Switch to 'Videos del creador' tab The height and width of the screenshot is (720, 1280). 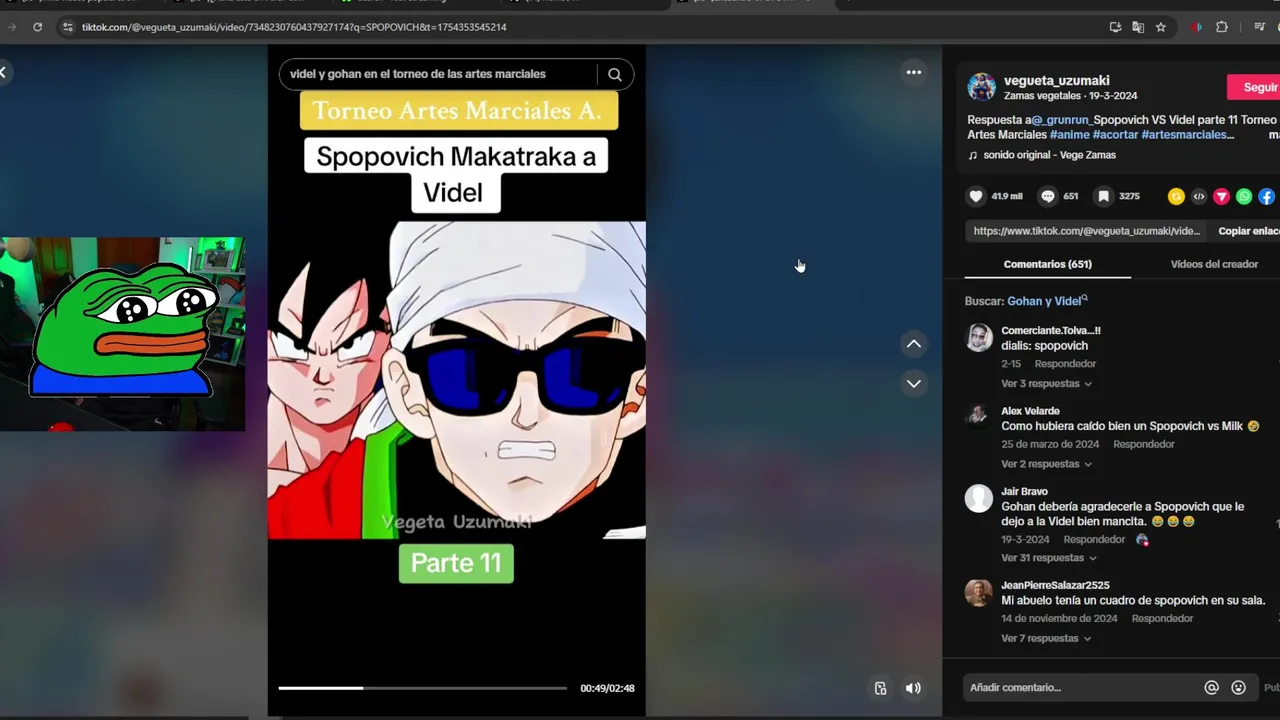[1214, 264]
